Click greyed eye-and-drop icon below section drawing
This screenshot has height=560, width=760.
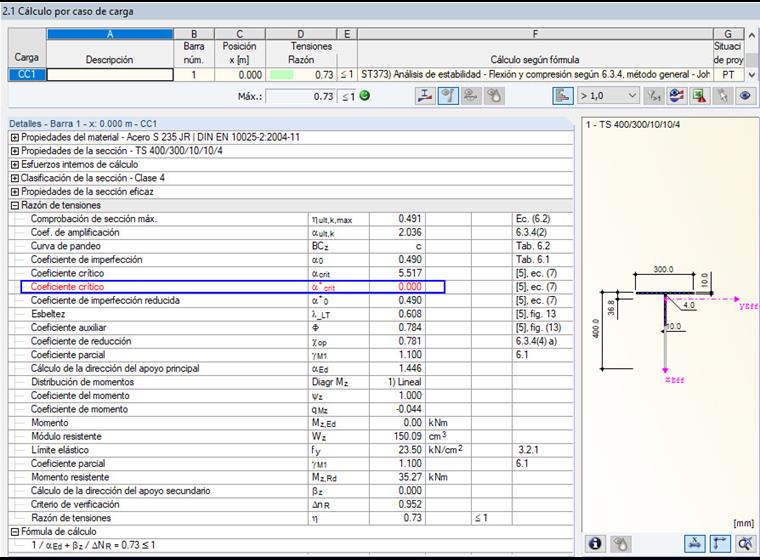(x=620, y=544)
